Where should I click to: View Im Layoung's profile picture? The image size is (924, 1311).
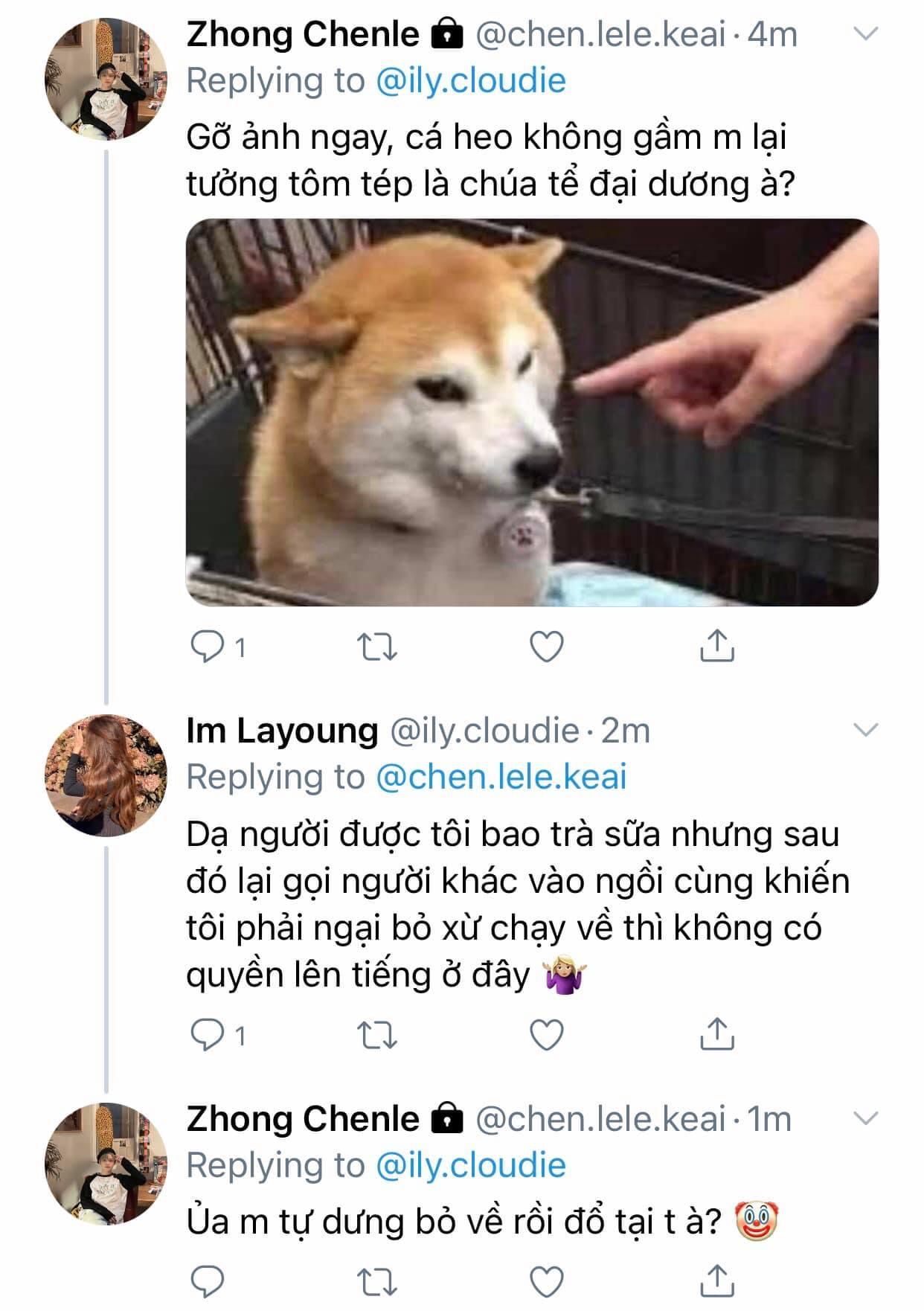pos(106,775)
